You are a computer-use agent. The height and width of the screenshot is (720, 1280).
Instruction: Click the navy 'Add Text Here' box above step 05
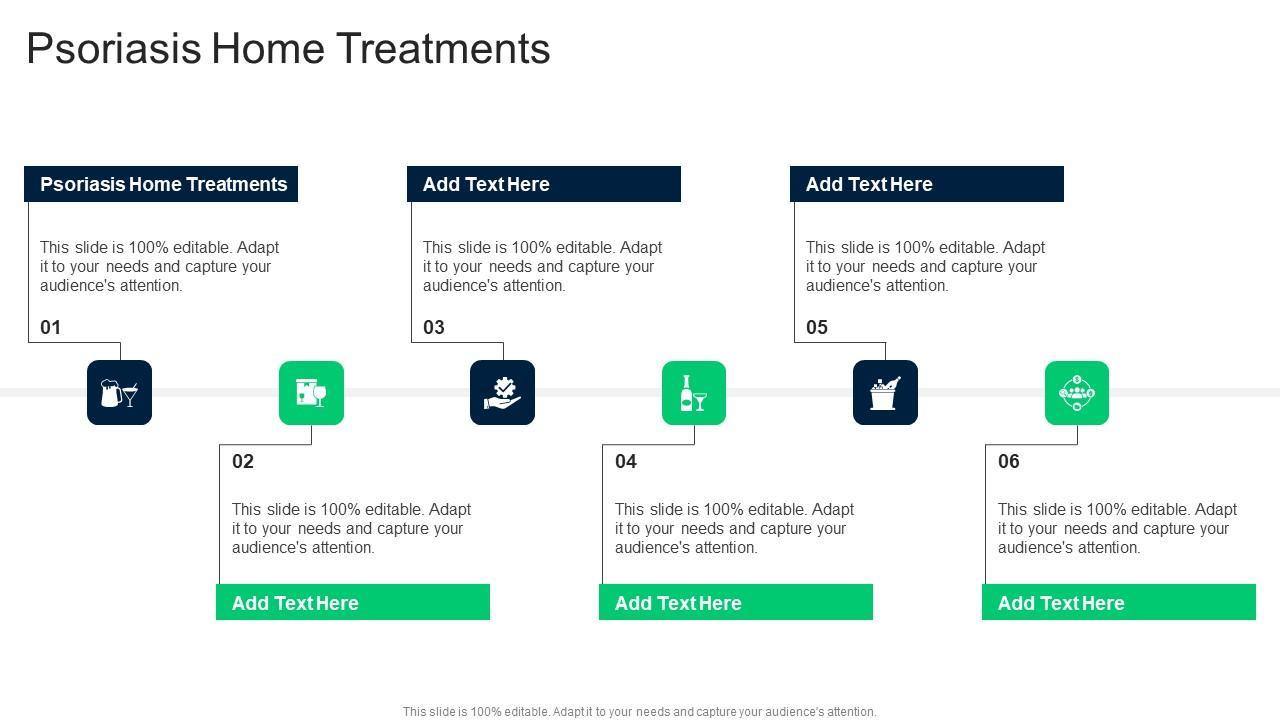coord(927,184)
